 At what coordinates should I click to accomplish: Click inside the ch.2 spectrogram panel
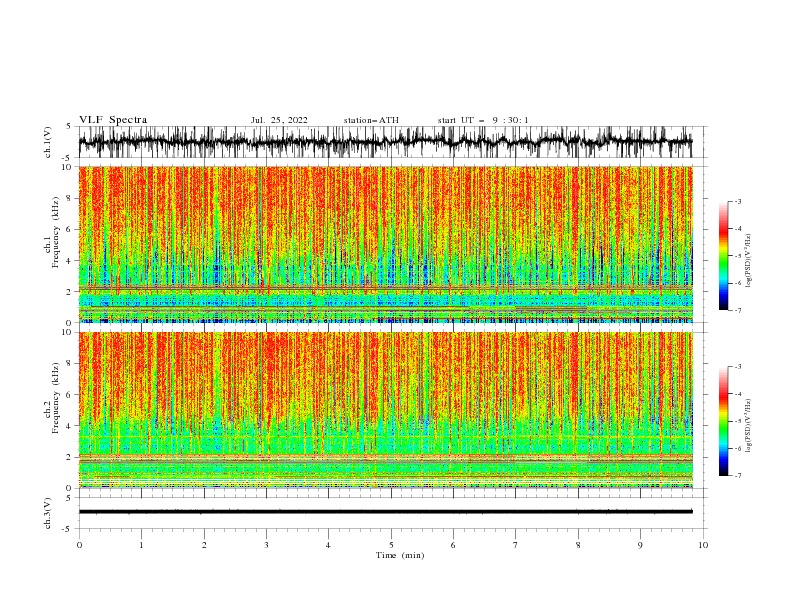coord(385,410)
